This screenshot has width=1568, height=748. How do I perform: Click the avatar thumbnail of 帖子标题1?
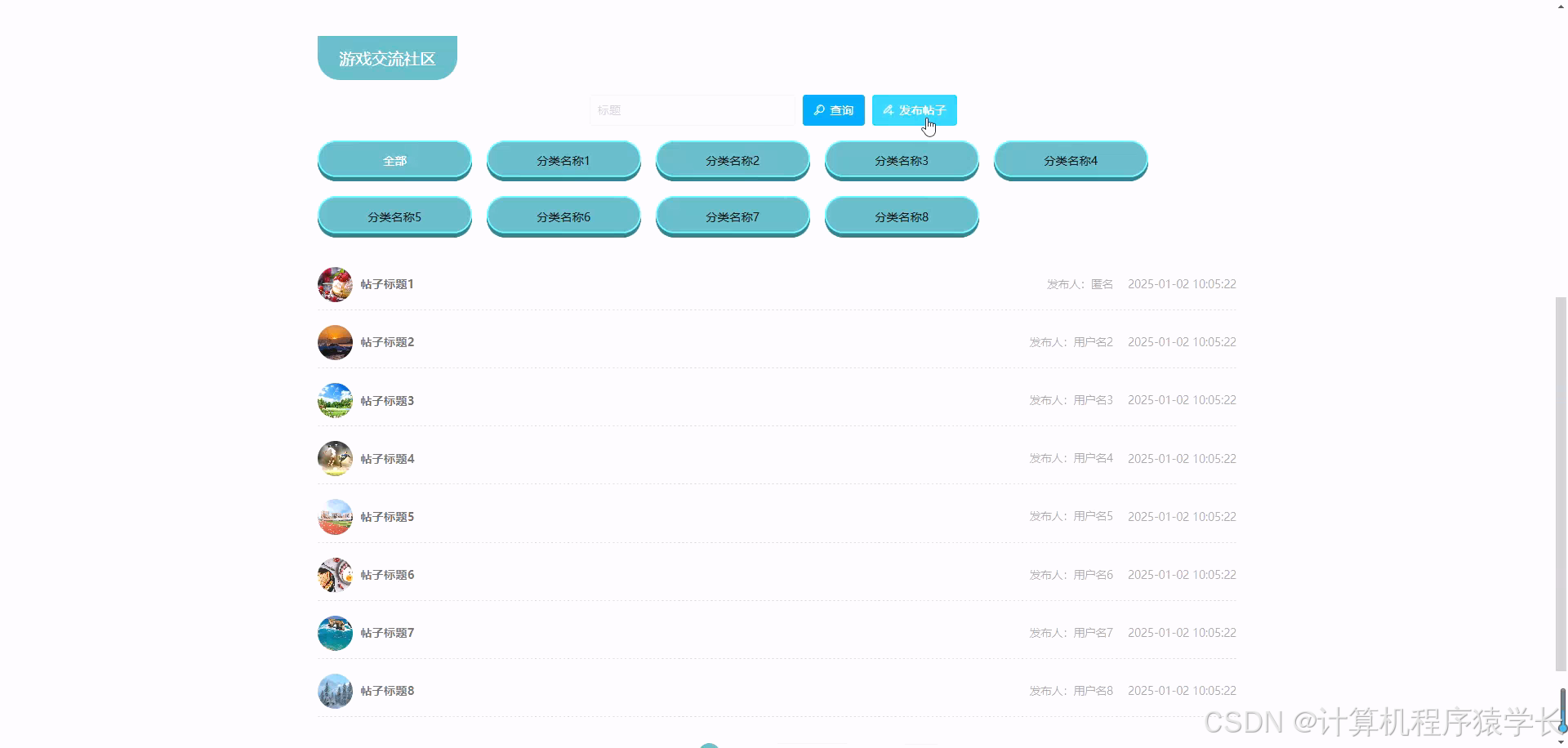pos(335,284)
